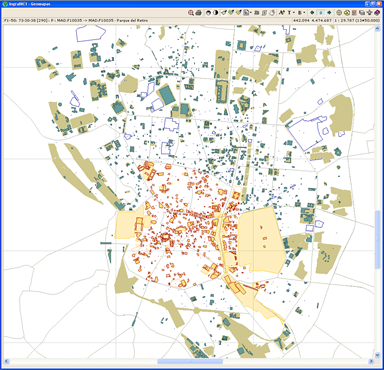The height and width of the screenshot is (370, 384).
Task: Click the globe icon in toolbar
Action: tap(339, 13)
